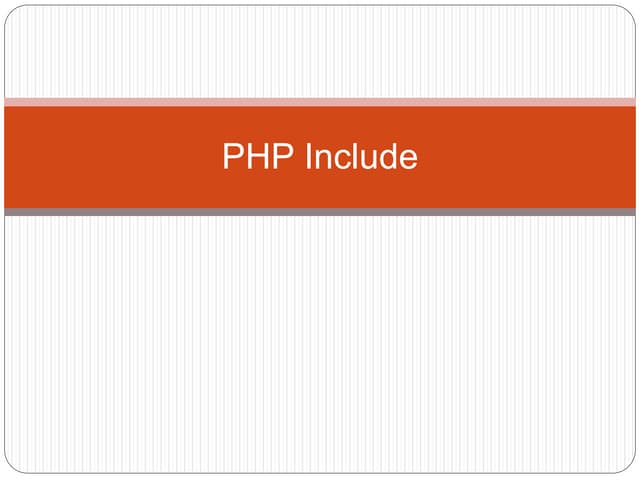Click the first letter "P" of the title
This screenshot has height=480, width=640.
232,157
